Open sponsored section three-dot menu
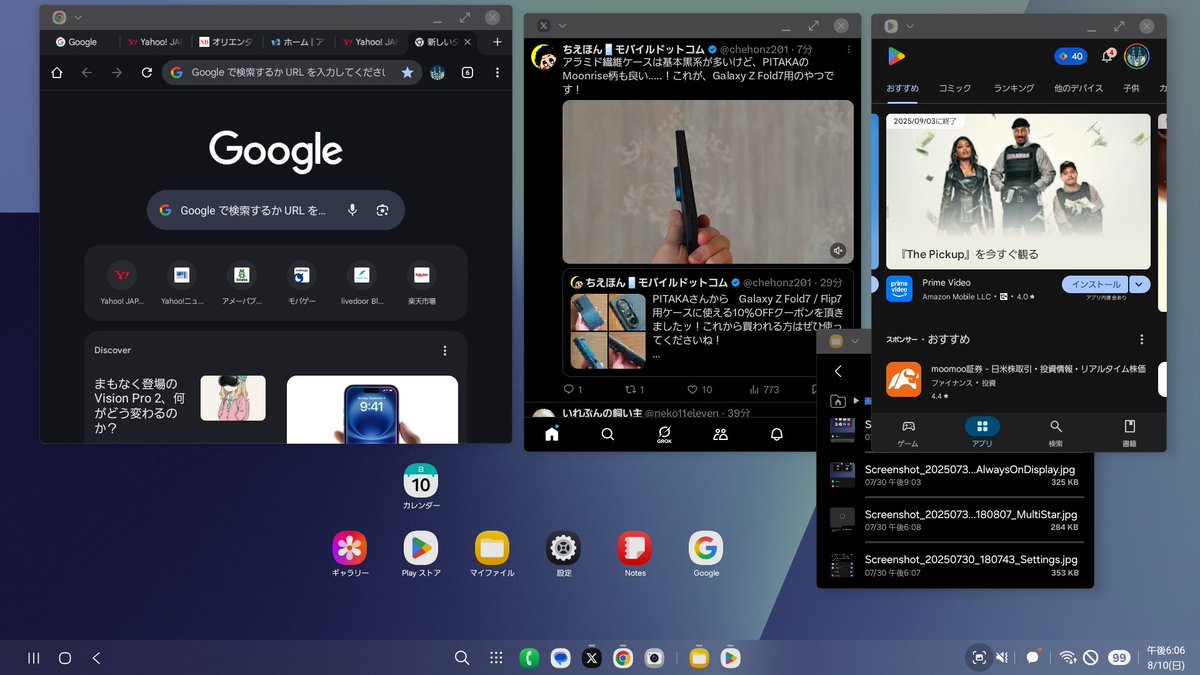1200x675 pixels. [x=1141, y=339]
